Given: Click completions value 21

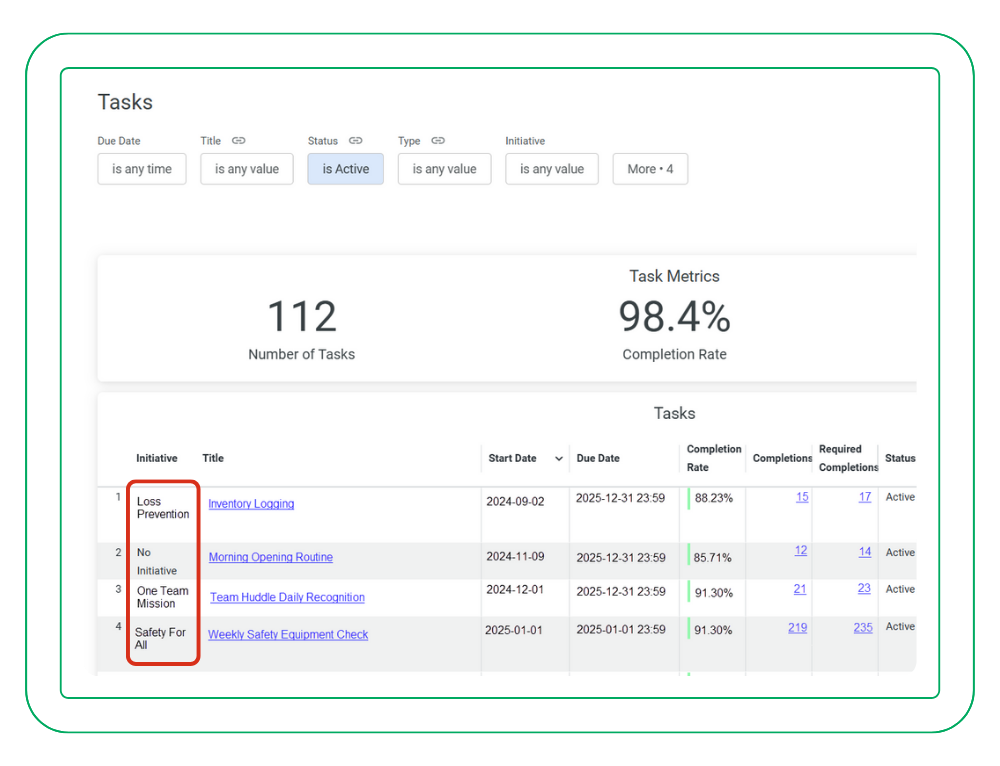Looking at the screenshot, I should pos(800,589).
